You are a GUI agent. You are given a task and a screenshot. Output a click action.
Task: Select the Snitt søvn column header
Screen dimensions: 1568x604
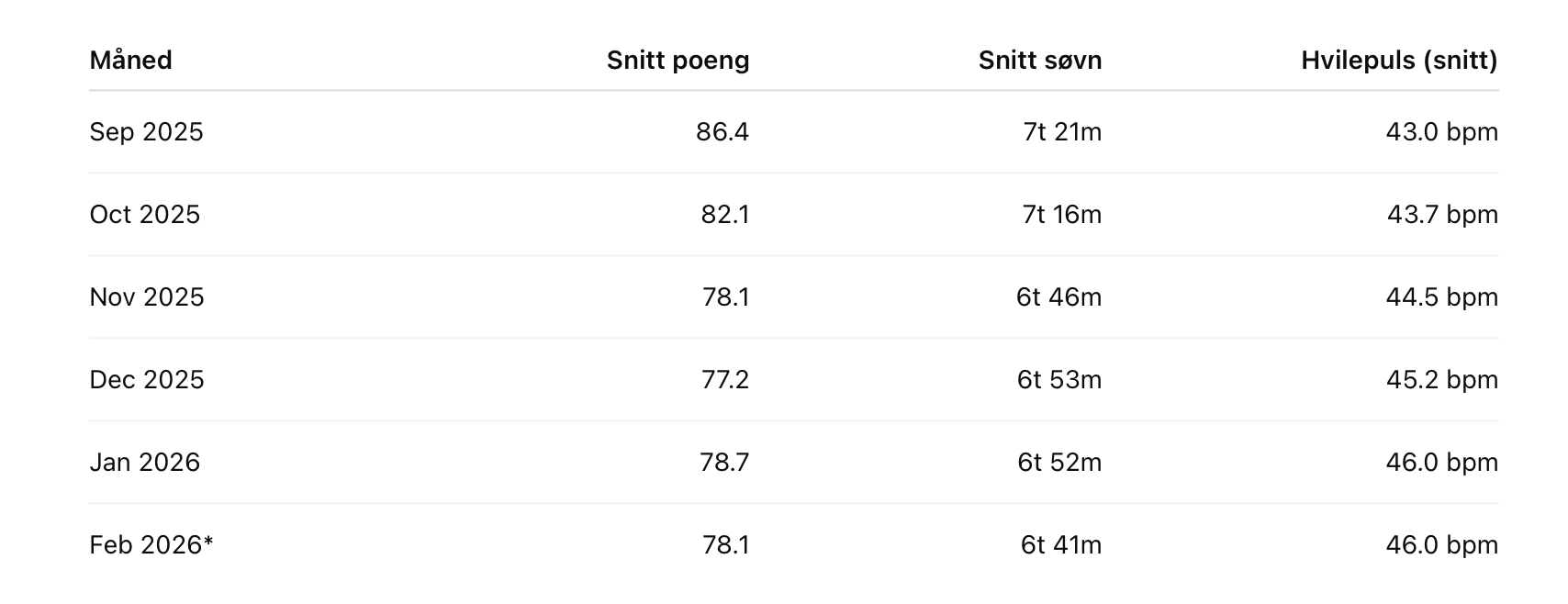tap(1039, 61)
